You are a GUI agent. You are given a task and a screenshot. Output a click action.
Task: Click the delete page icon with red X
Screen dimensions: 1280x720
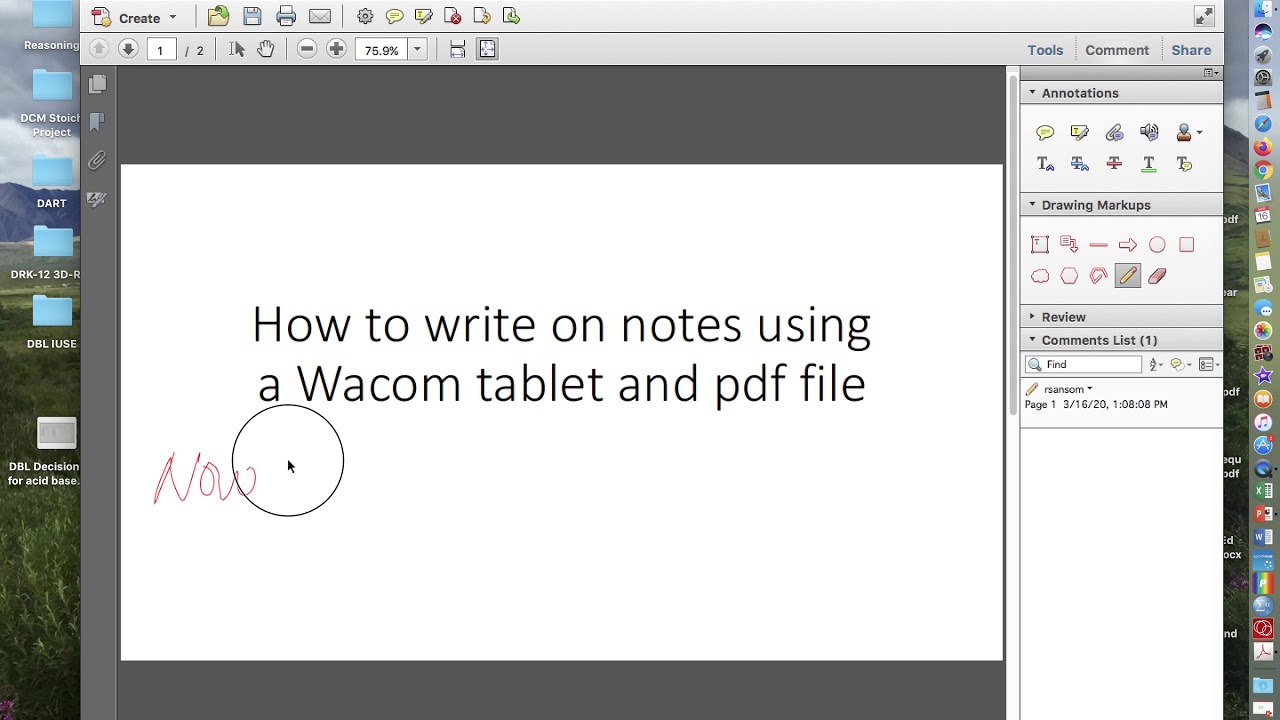coord(452,16)
